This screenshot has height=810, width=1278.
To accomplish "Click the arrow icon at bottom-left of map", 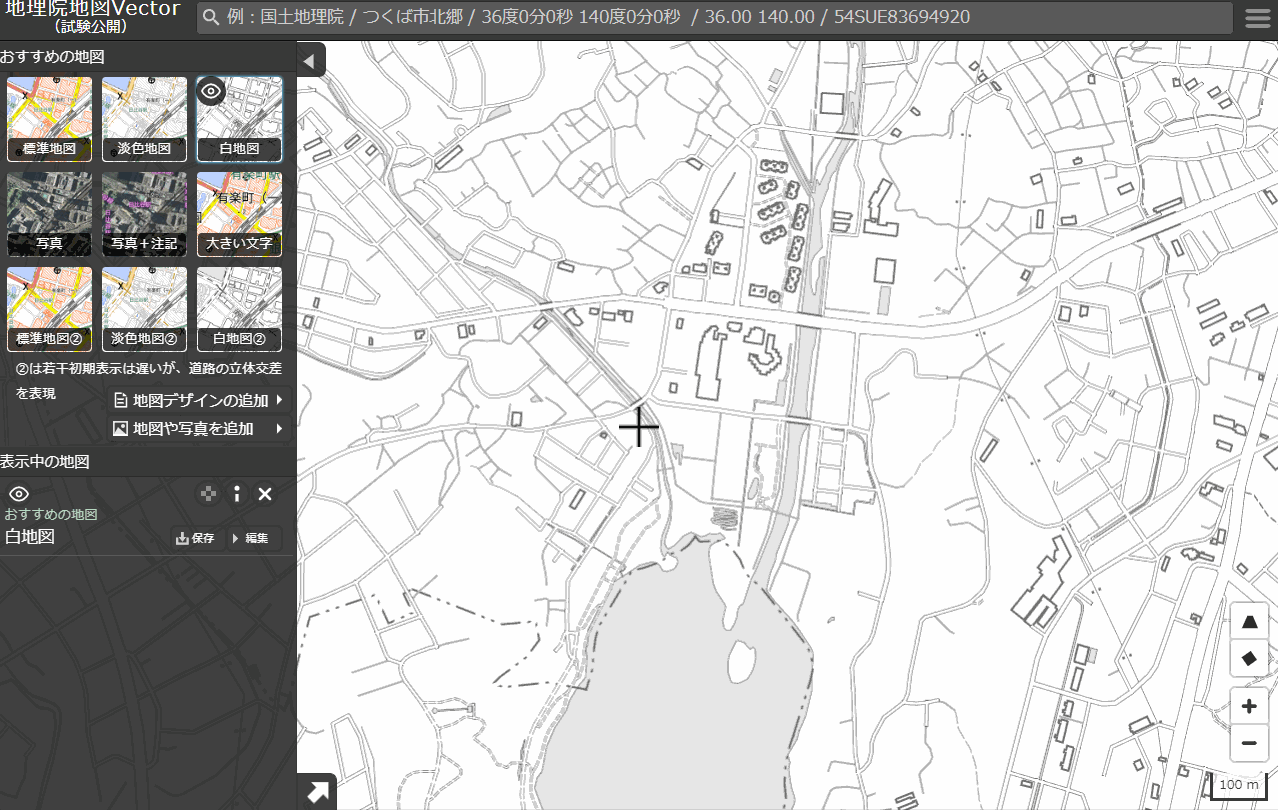I will click(x=317, y=792).
